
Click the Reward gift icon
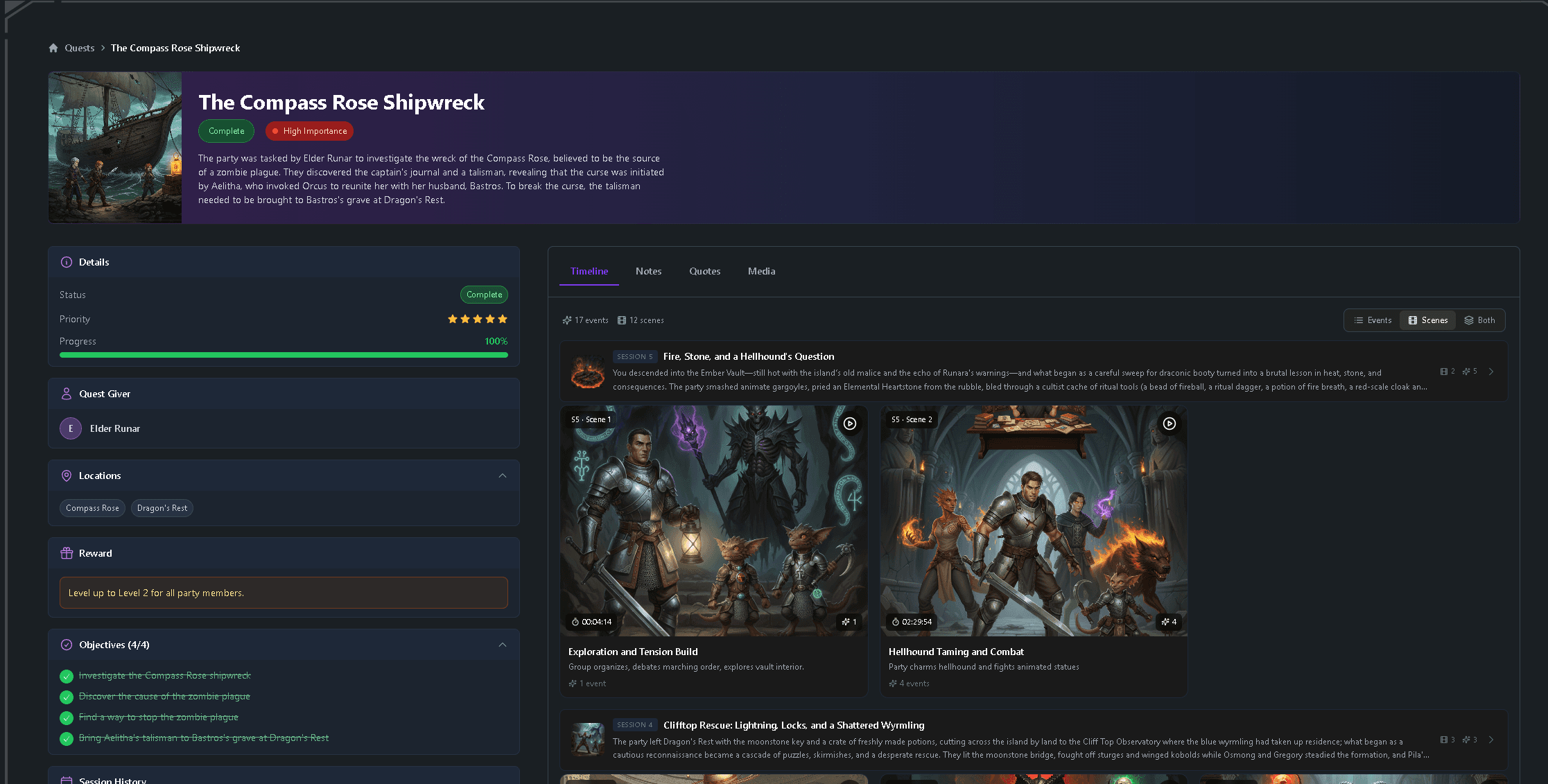(x=67, y=553)
